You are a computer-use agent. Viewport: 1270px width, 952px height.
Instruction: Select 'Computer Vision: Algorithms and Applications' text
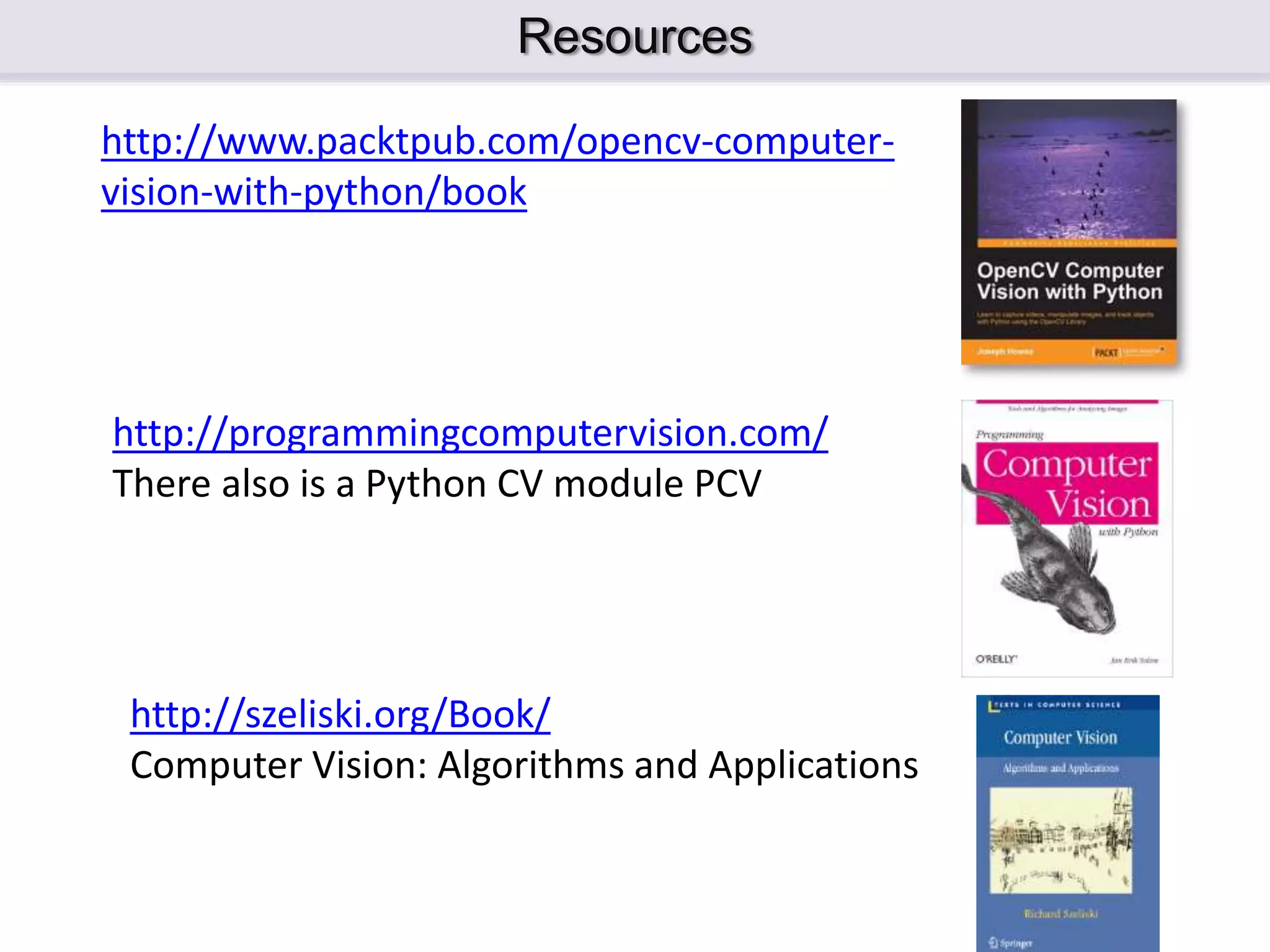tap(524, 765)
